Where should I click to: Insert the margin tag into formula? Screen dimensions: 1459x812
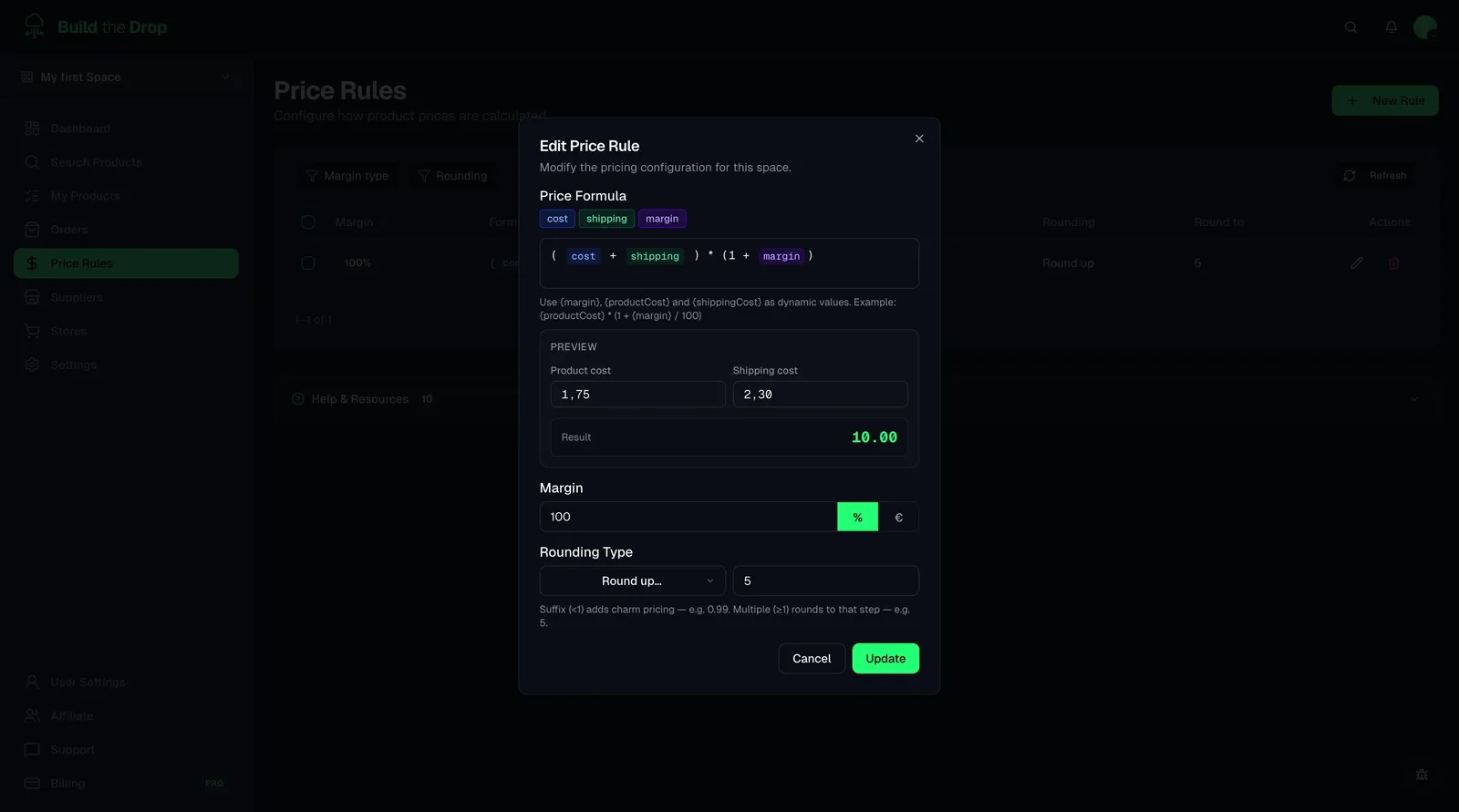click(662, 219)
